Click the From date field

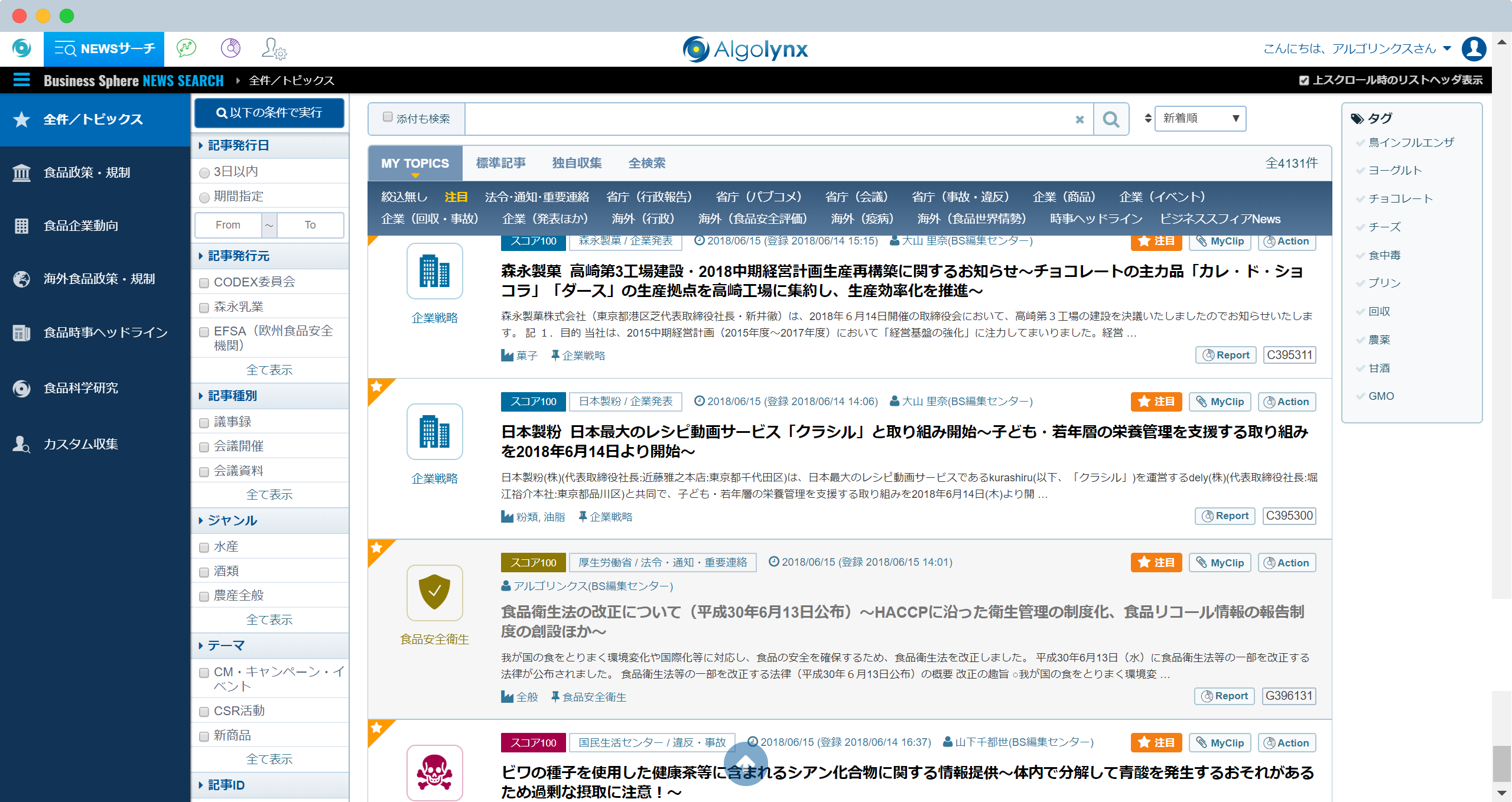pyautogui.click(x=228, y=225)
